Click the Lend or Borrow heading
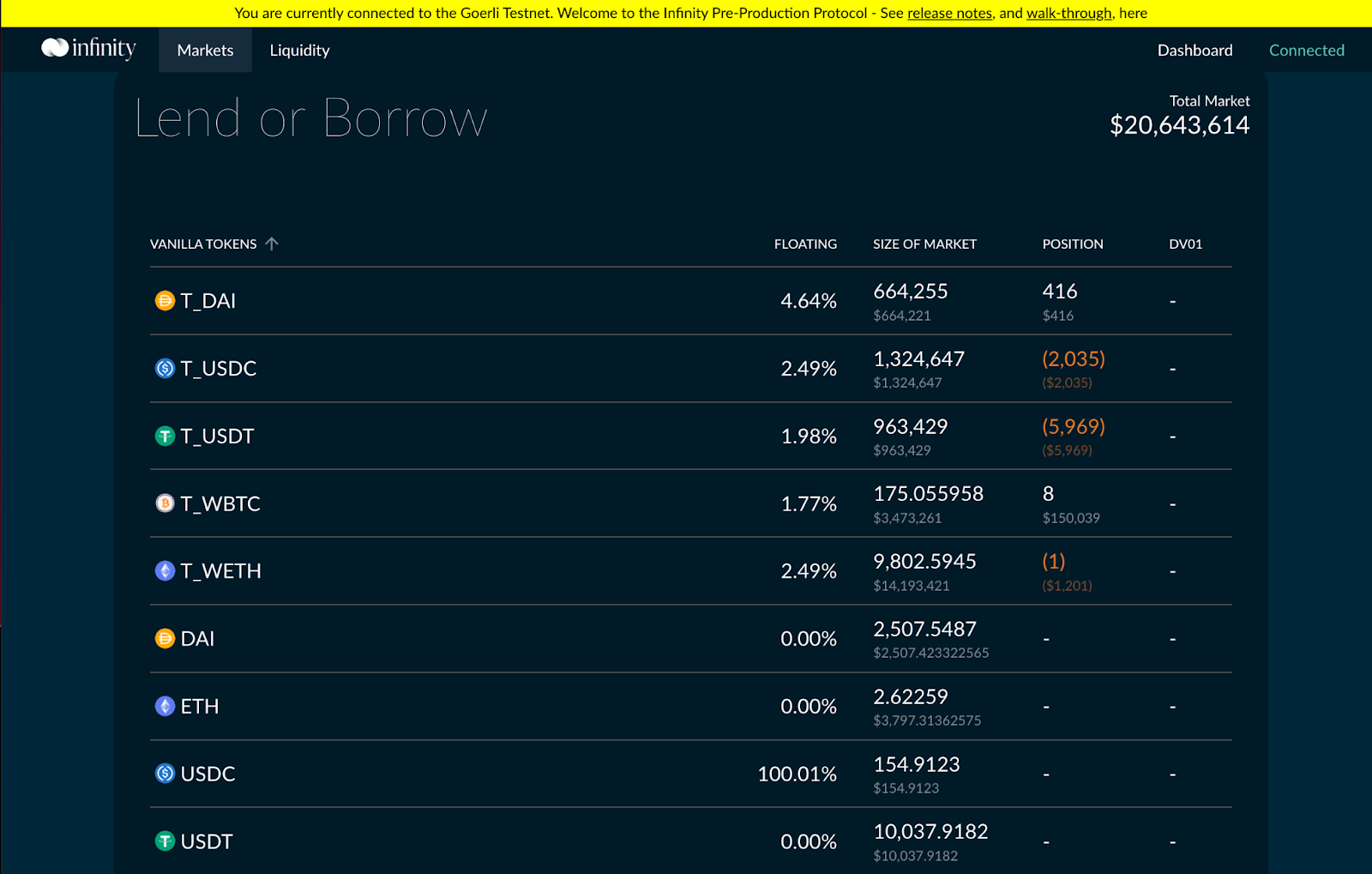Viewport: 1372px width, 874px height. (x=311, y=118)
